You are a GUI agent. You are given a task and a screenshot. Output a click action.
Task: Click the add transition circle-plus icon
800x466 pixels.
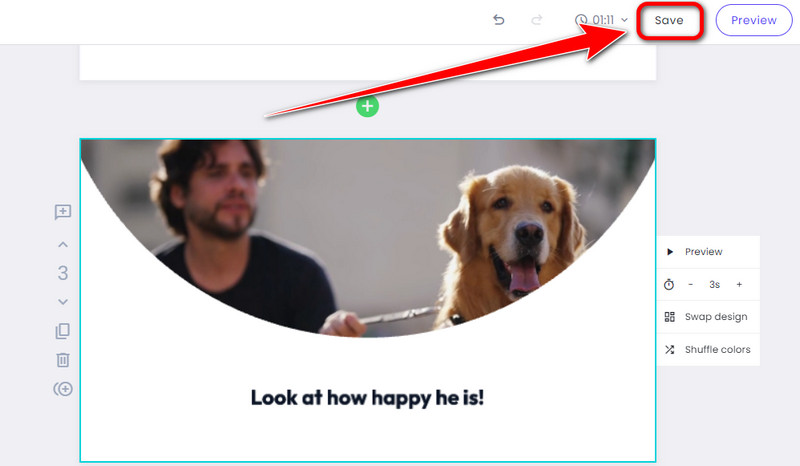(x=63, y=389)
